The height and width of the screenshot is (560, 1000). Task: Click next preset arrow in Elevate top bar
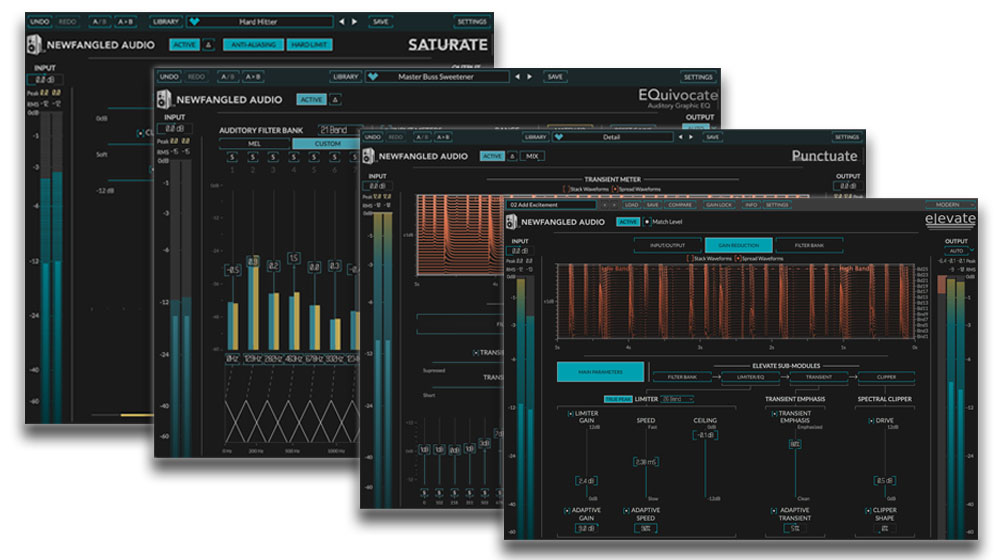[615, 205]
